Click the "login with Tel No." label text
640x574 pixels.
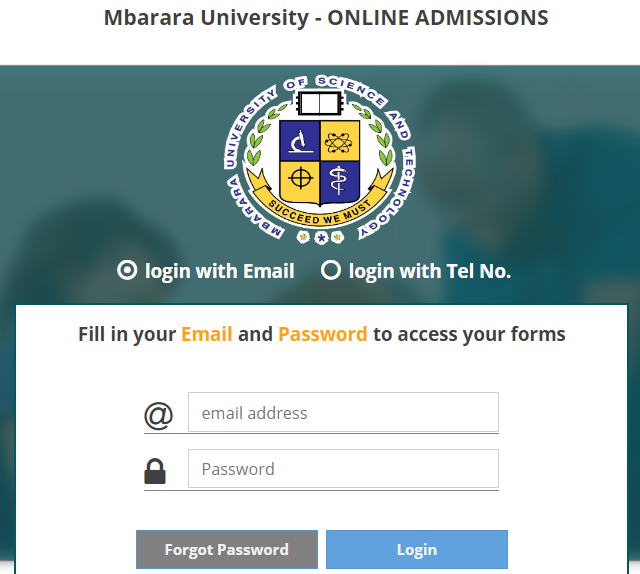429,271
